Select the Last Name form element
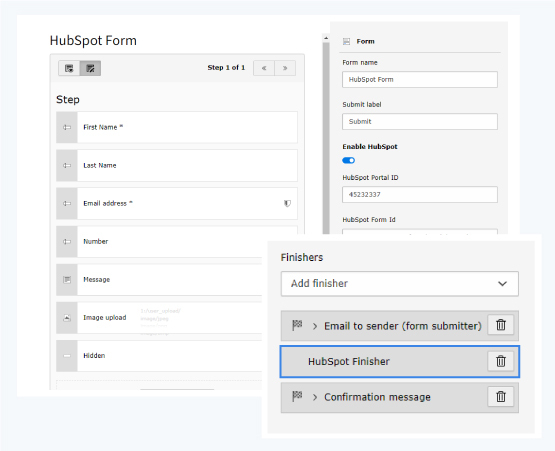The image size is (555, 451). (177, 165)
